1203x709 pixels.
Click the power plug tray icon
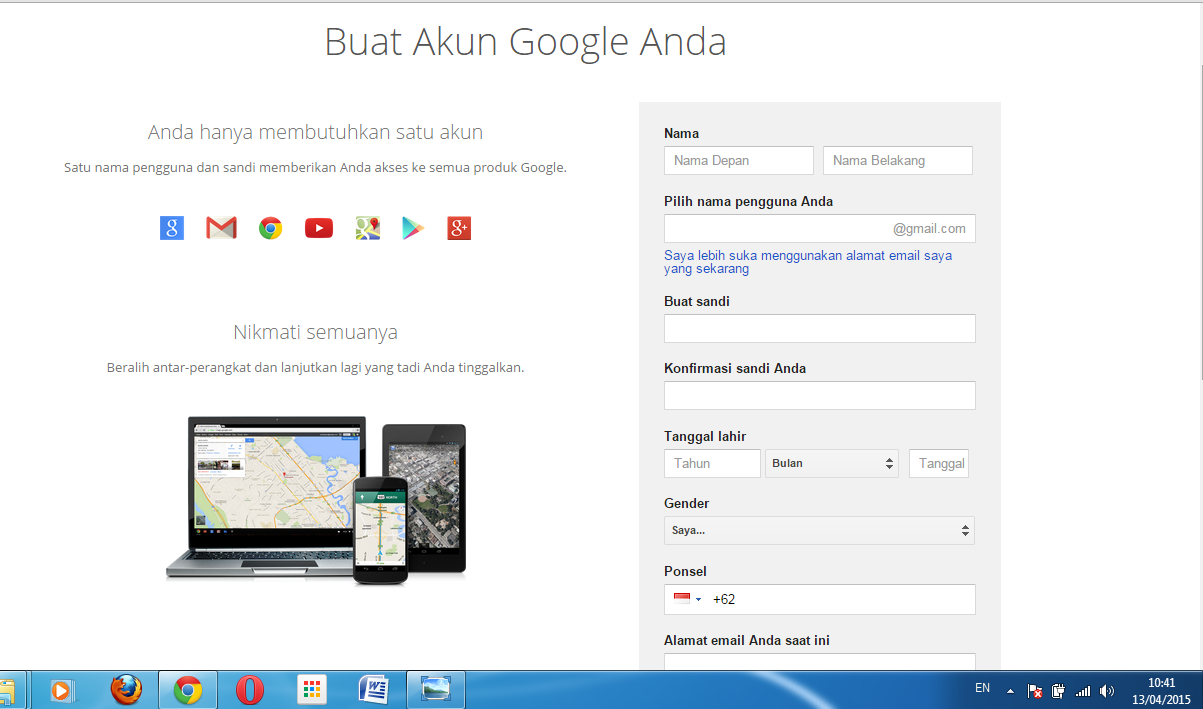(1059, 691)
